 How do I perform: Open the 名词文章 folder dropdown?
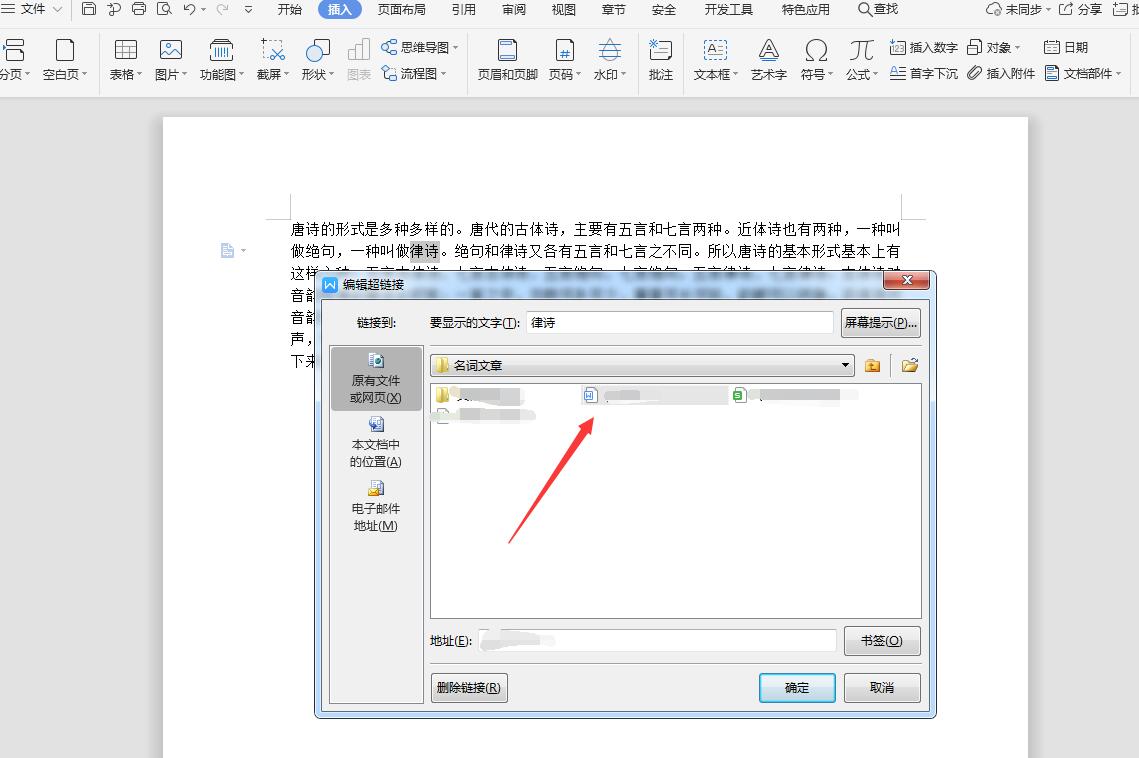[846, 365]
